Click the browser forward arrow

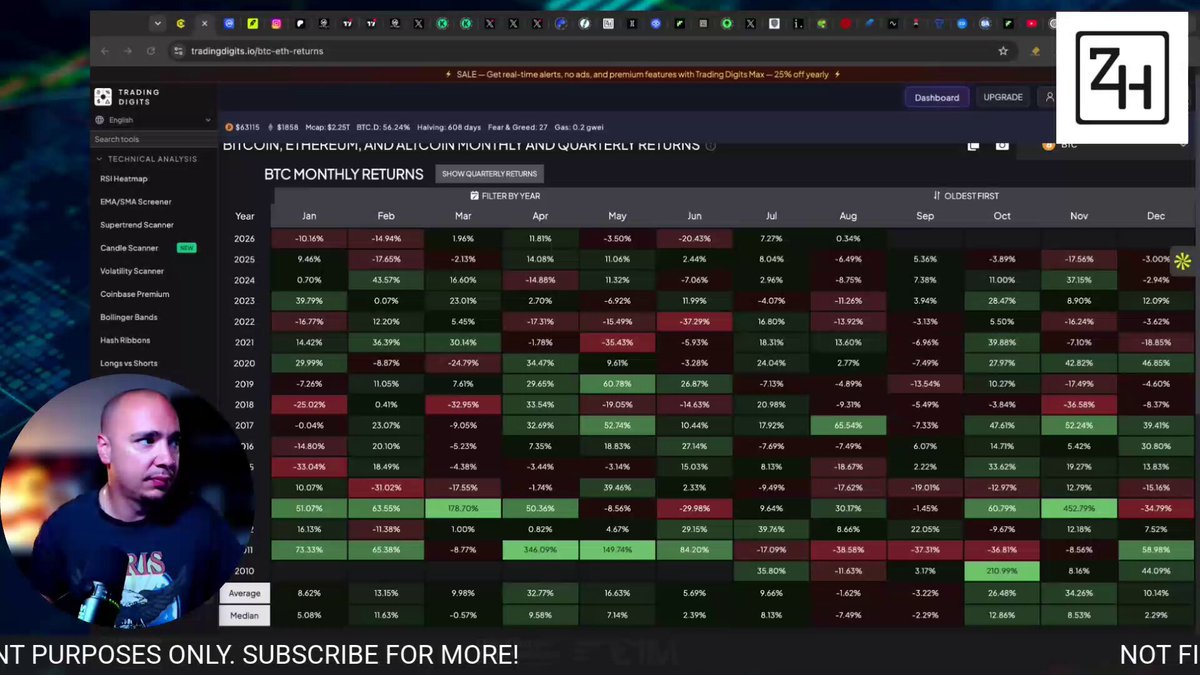coord(128,51)
